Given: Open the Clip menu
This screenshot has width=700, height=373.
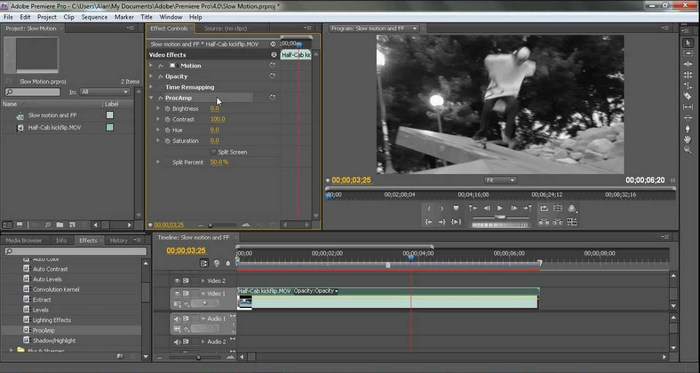Looking at the screenshot, I should pyautogui.click(x=69, y=17).
